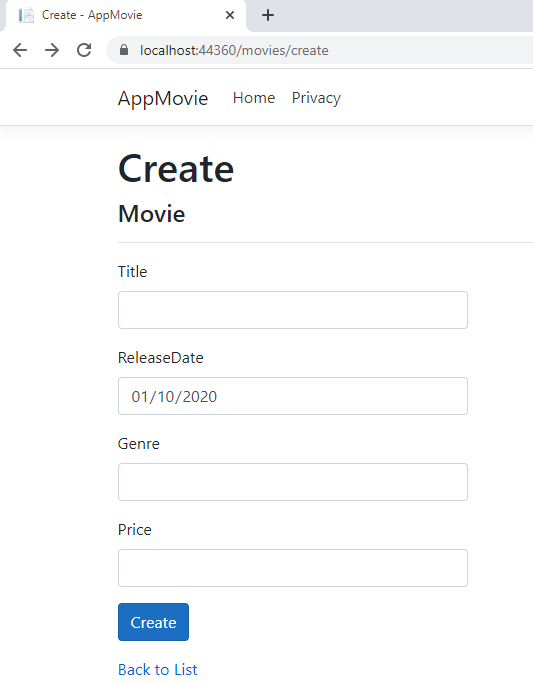533x686 pixels.
Task: Open the Privacy navbar link
Action: pyautogui.click(x=316, y=98)
